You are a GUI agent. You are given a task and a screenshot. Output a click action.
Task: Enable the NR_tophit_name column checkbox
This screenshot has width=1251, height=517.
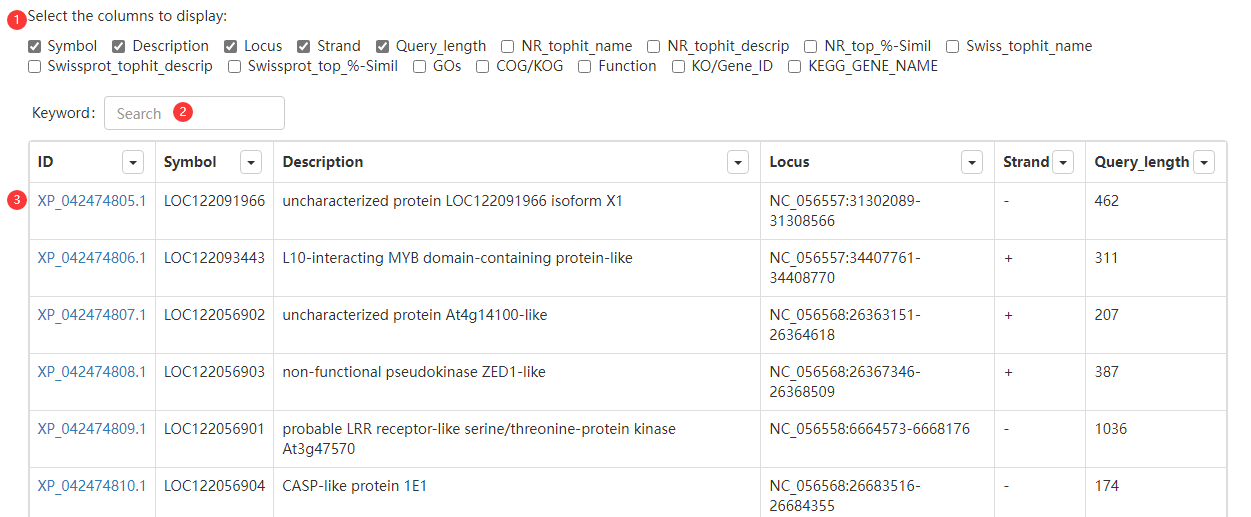508,46
